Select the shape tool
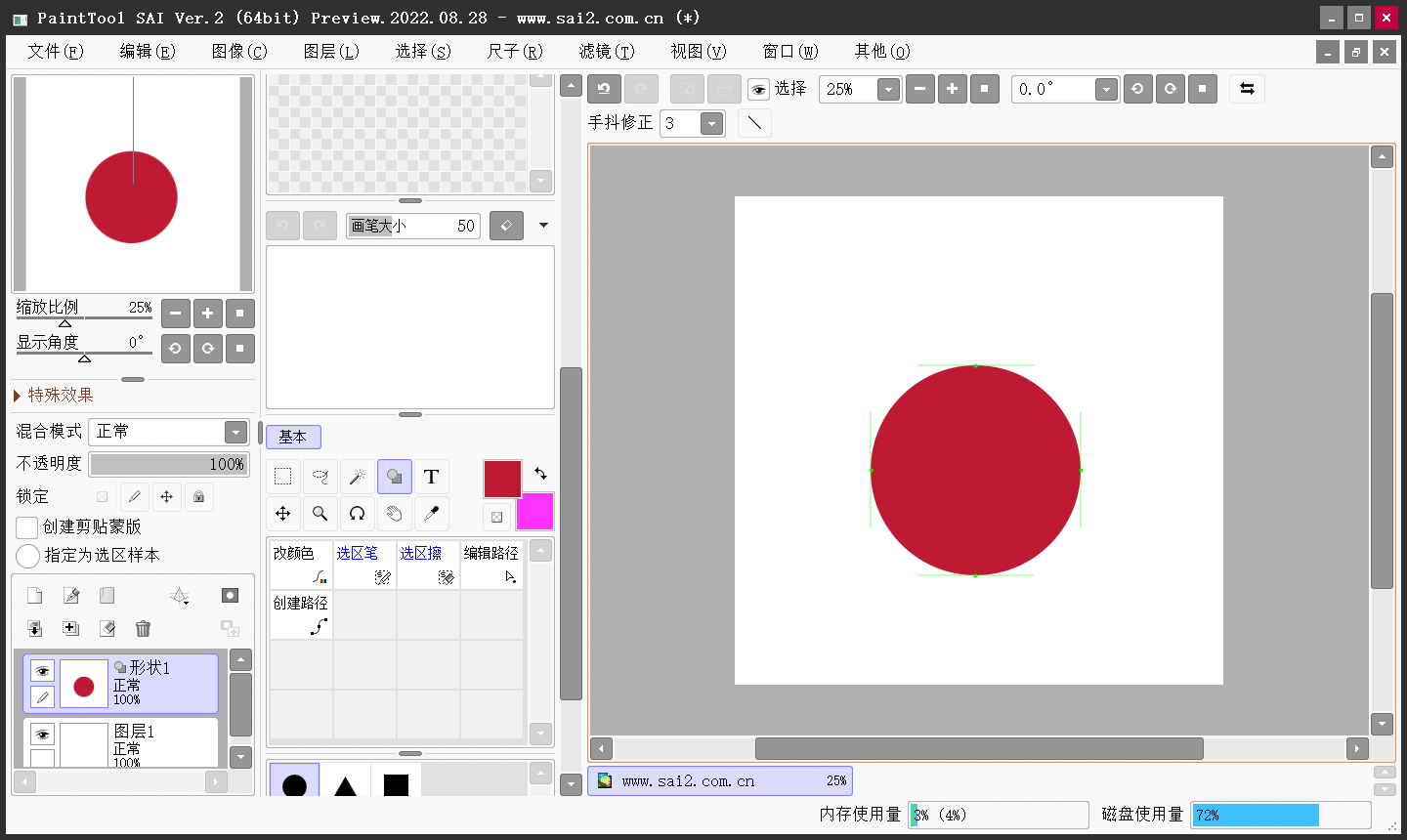The height and width of the screenshot is (840, 1407). [395, 477]
